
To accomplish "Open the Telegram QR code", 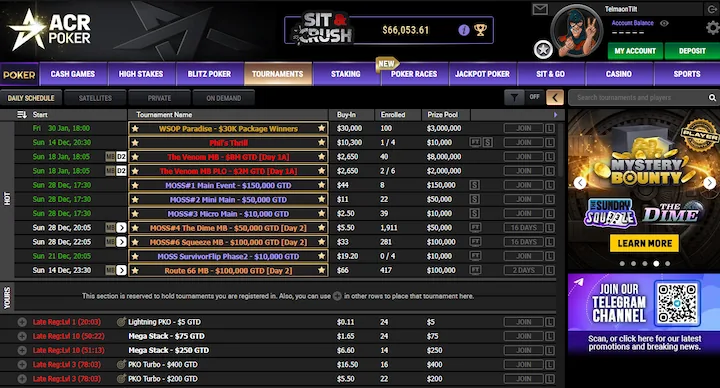I will [x=677, y=304].
